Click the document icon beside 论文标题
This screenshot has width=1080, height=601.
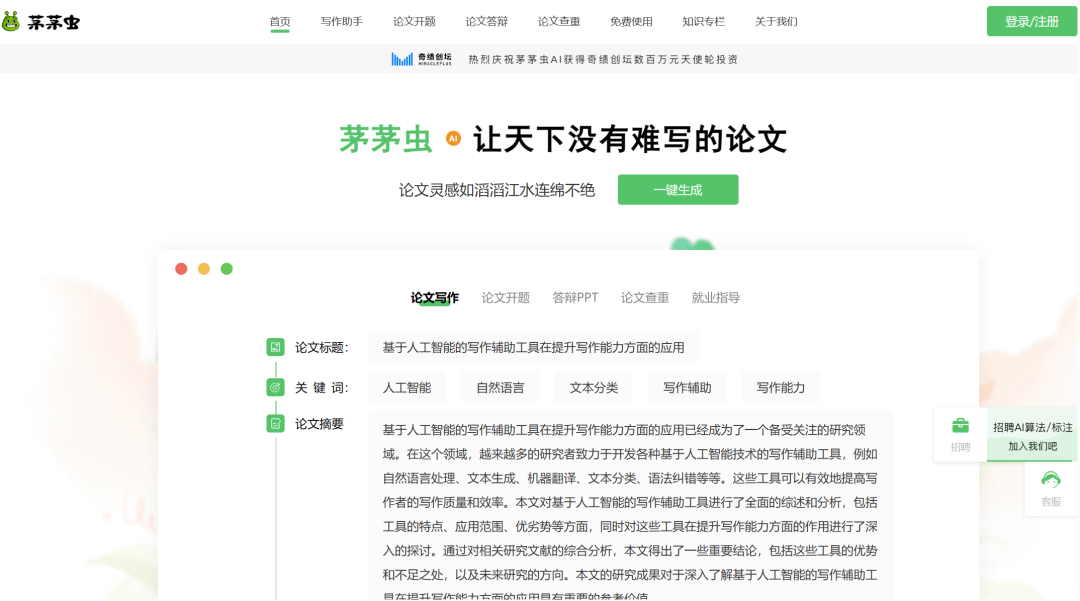[275, 347]
